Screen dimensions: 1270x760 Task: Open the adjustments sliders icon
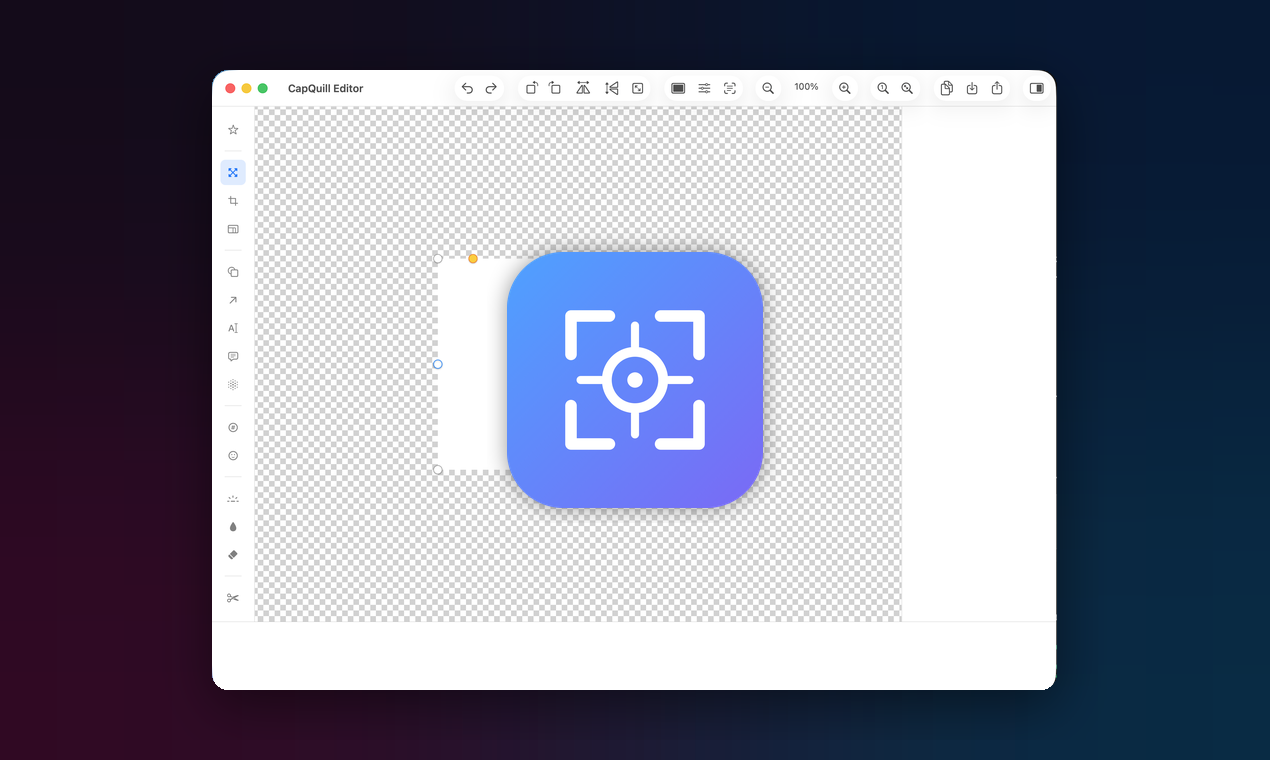(x=704, y=88)
